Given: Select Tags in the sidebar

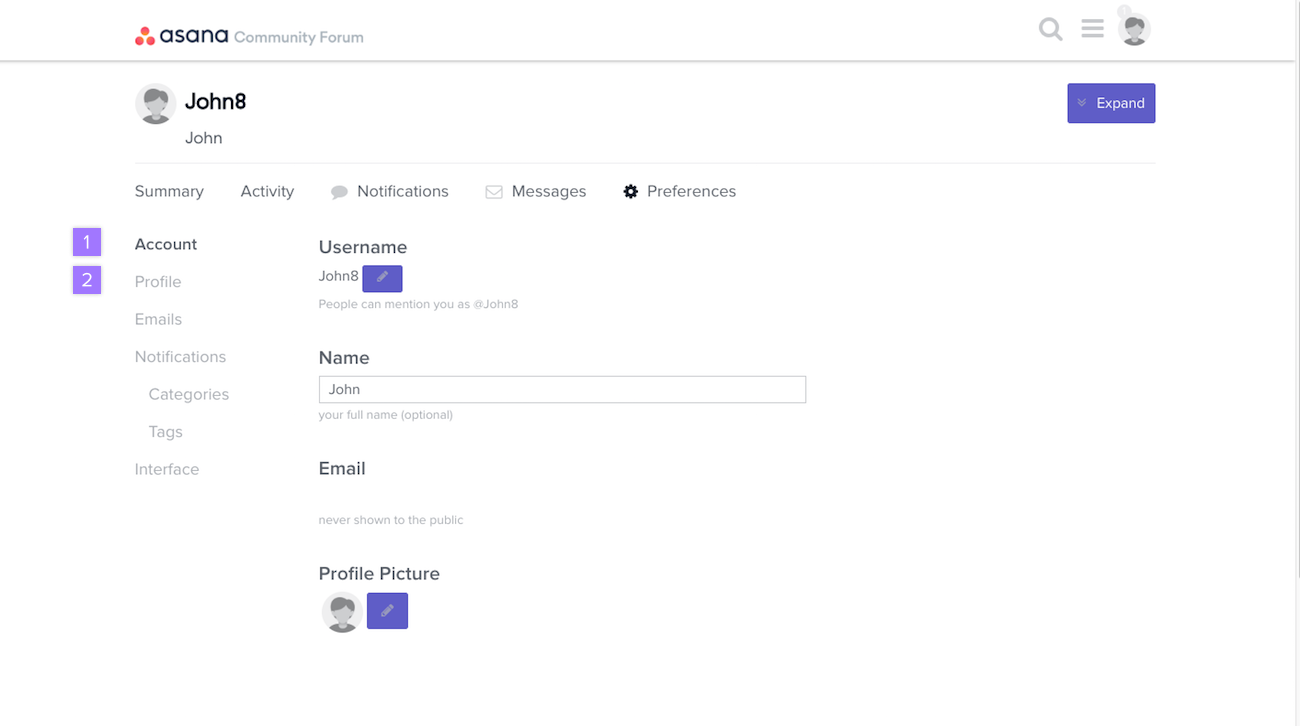Looking at the screenshot, I should pyautogui.click(x=165, y=432).
